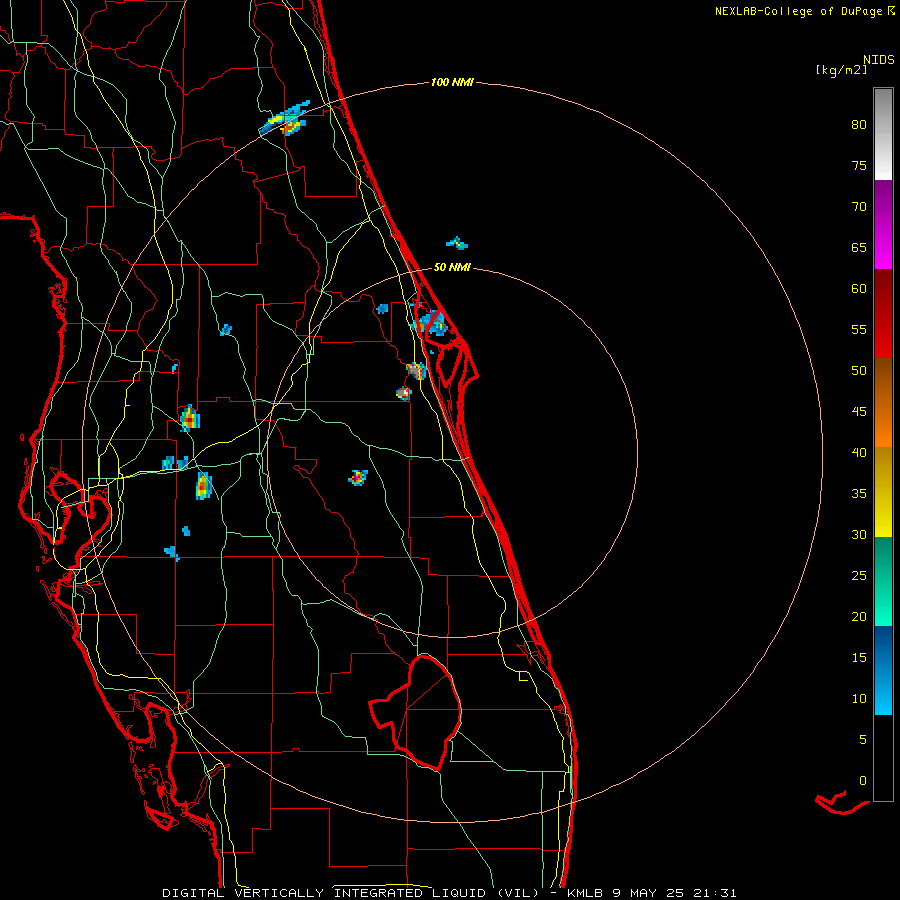Select the blue segment of the color scale
900x900 pixels.
(x=883, y=670)
